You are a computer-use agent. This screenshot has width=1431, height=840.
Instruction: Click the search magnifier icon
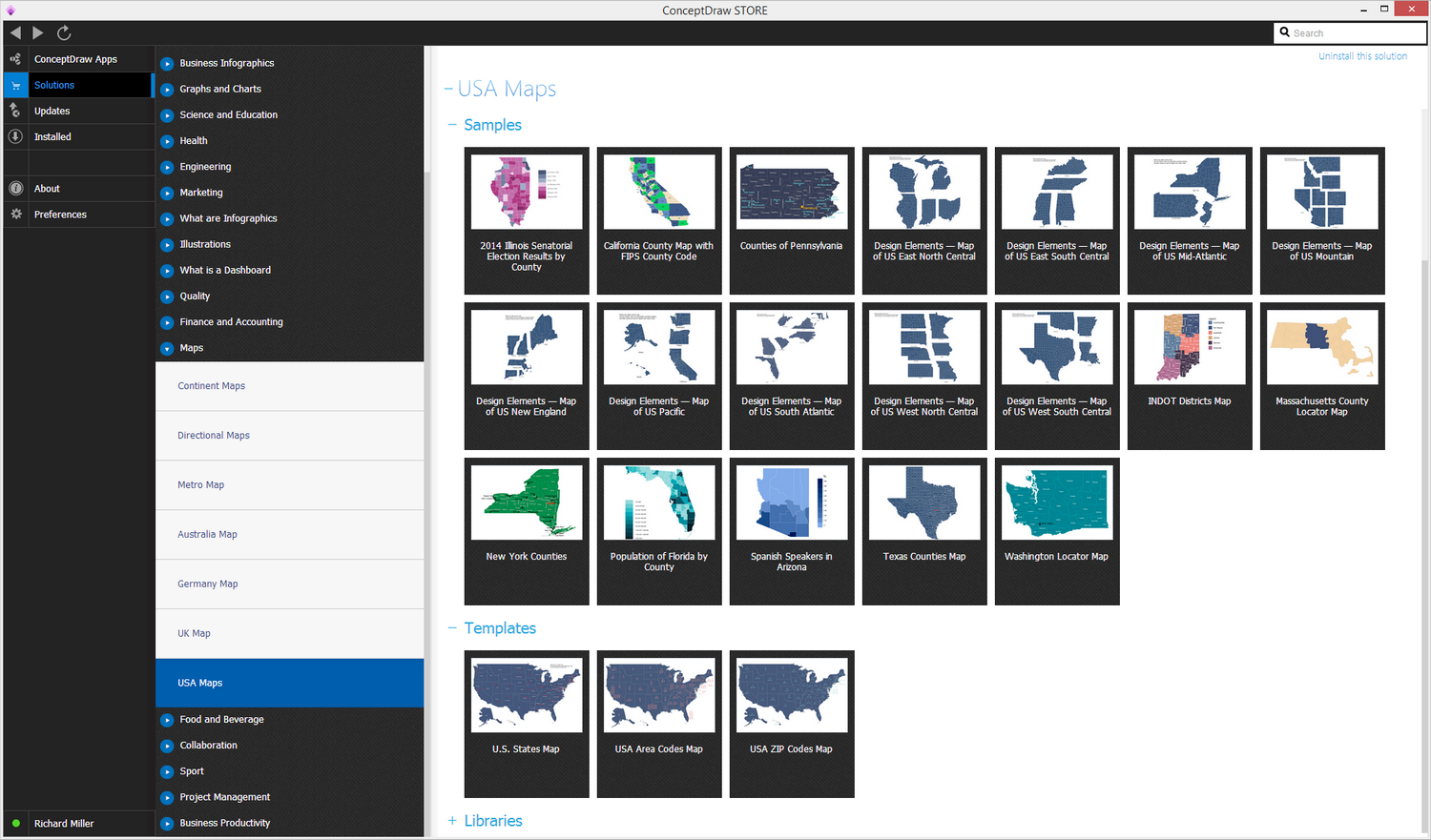(1285, 32)
